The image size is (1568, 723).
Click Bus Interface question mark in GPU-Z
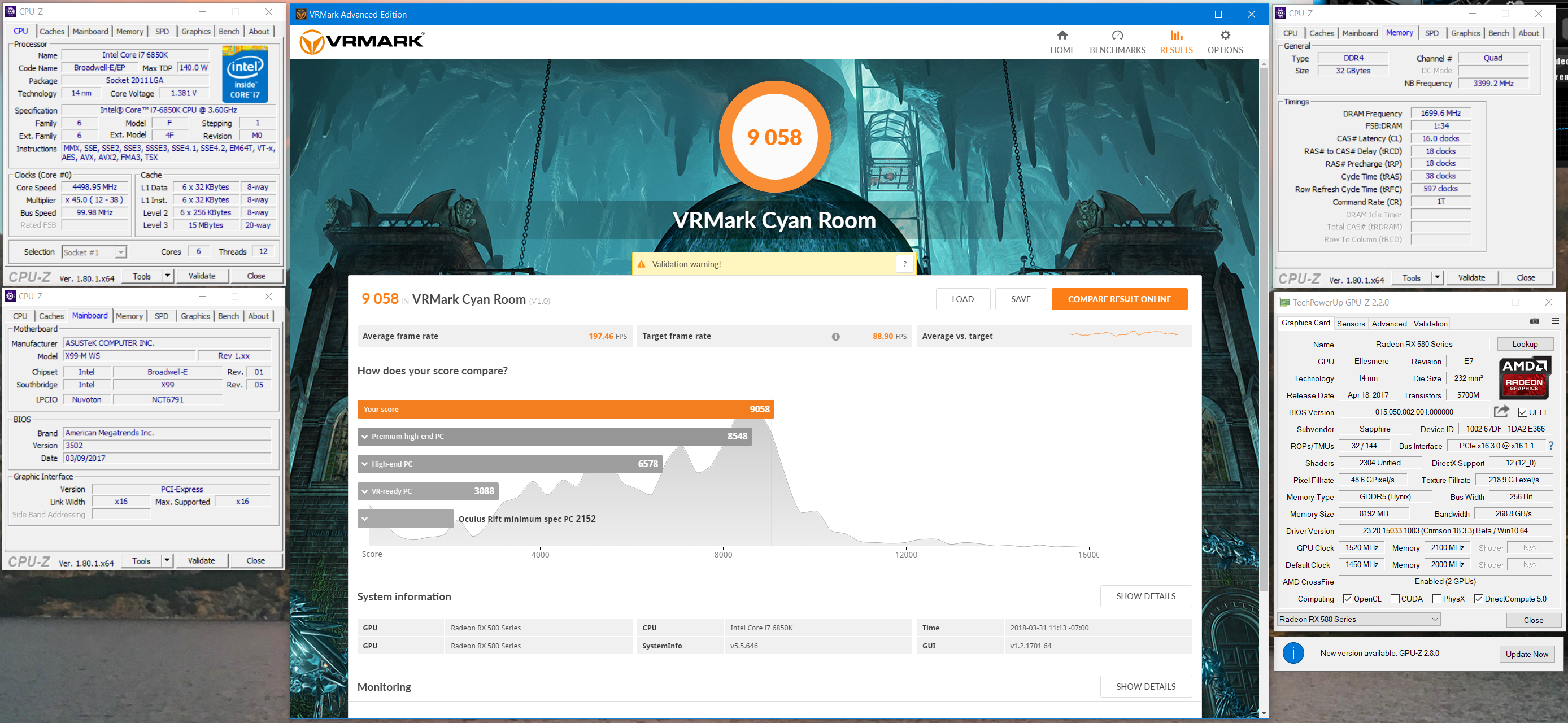(1551, 446)
